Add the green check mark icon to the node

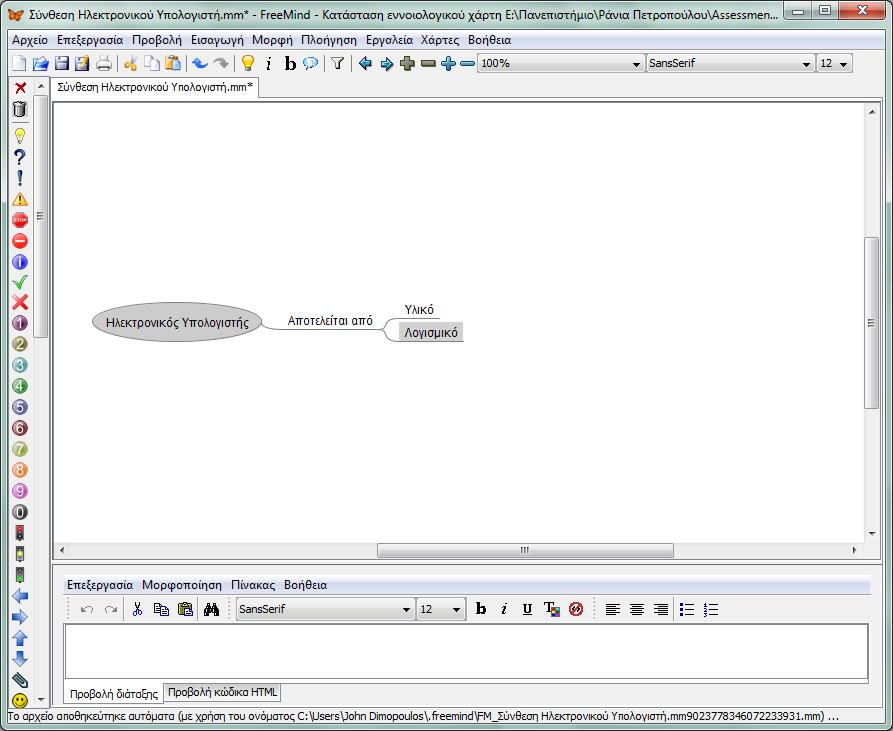[x=20, y=282]
